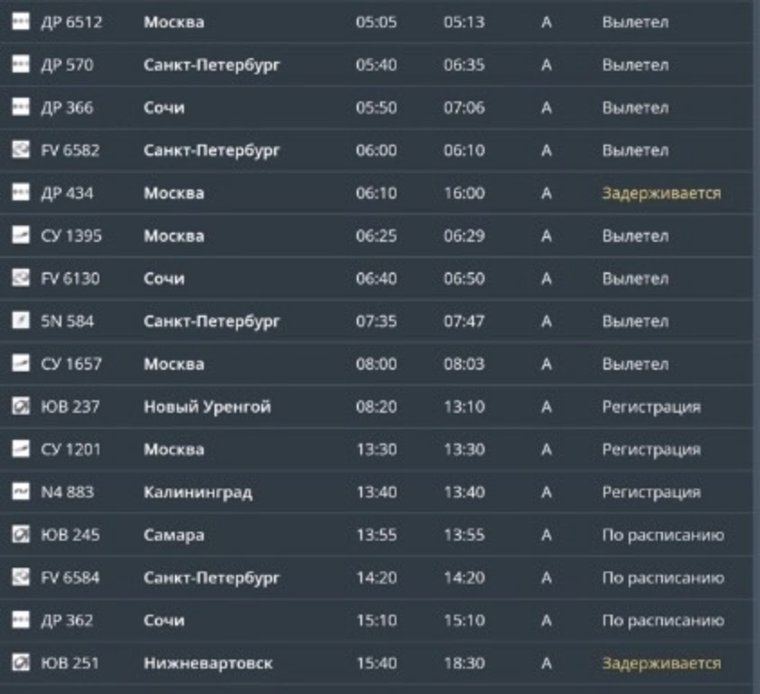The image size is (760, 694).
Task: Click Aeroflot icon beside СУ 1201
Action: [20, 449]
